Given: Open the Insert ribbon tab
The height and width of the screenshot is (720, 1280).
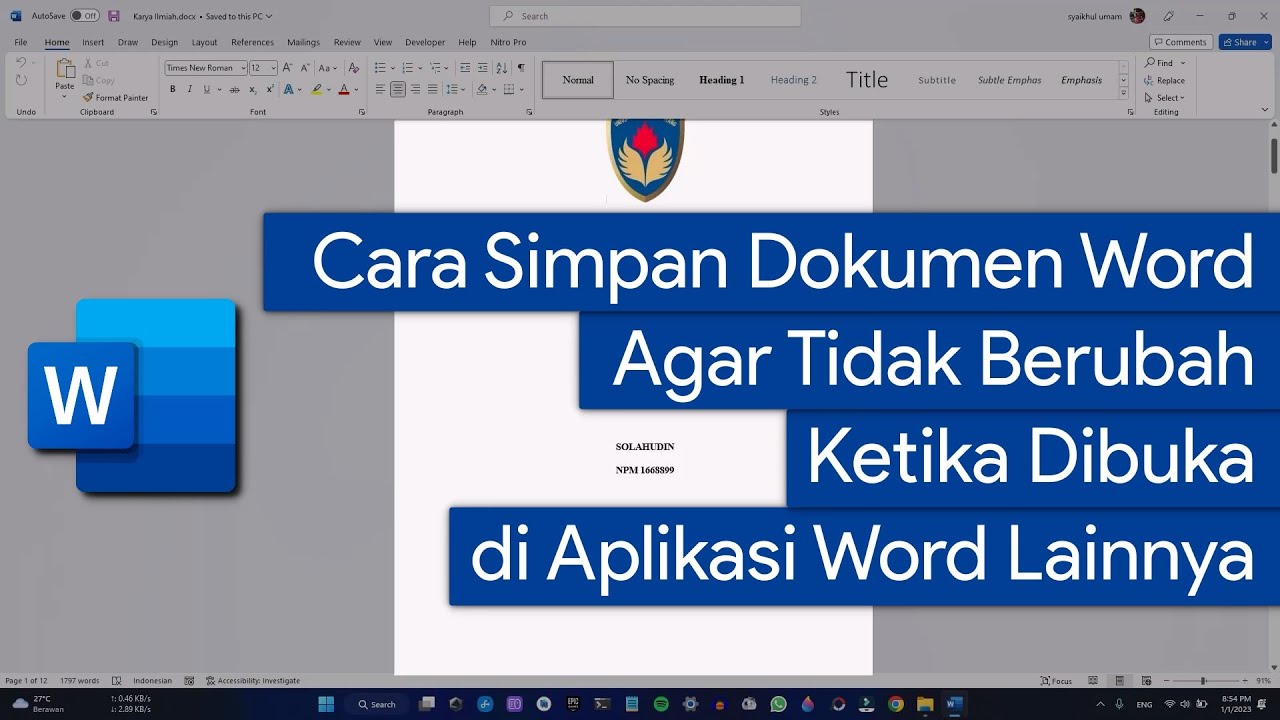Looking at the screenshot, I should (93, 42).
